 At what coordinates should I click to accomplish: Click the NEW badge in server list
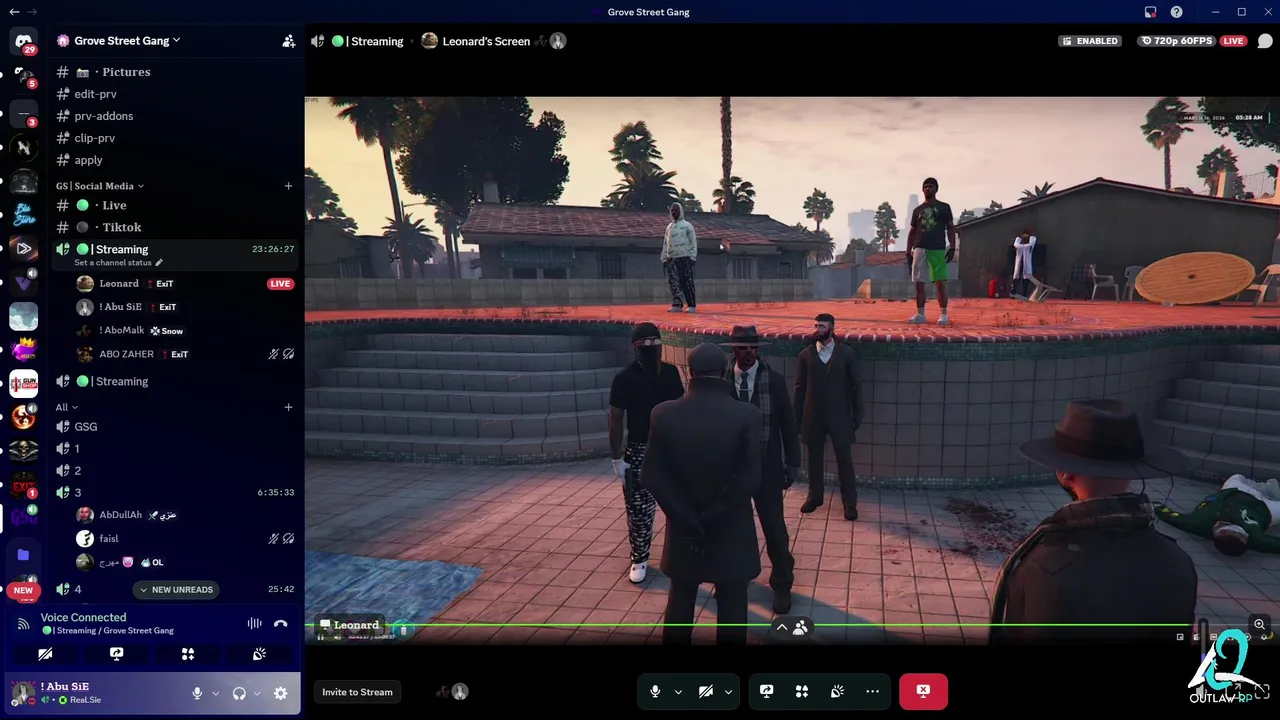point(23,591)
